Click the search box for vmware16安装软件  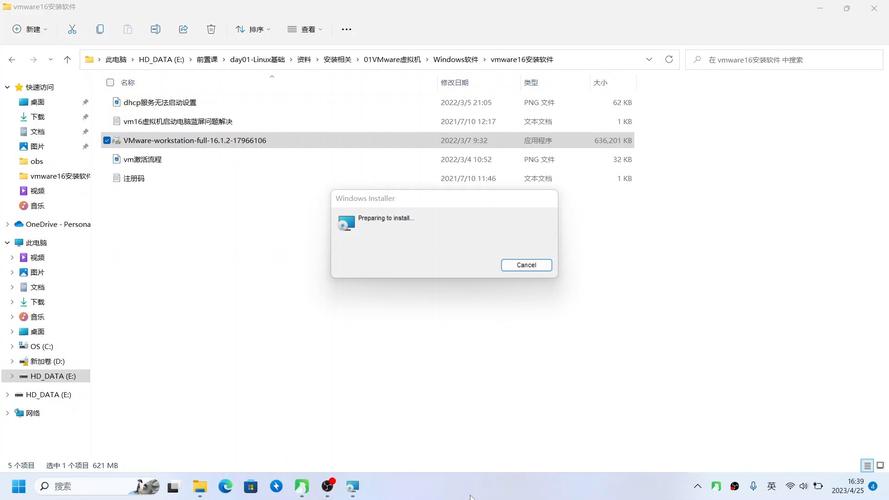pyautogui.click(x=784, y=60)
